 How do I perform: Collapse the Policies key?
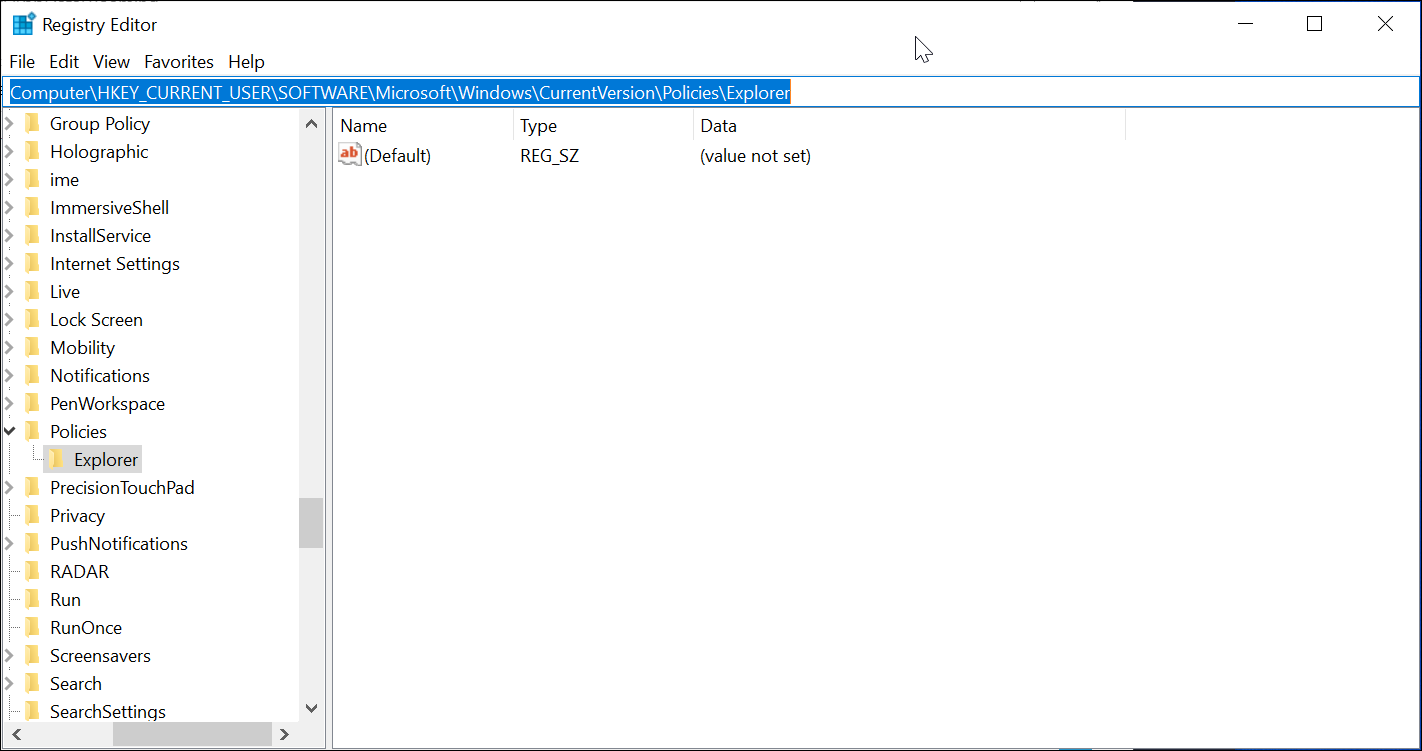[x=10, y=432]
